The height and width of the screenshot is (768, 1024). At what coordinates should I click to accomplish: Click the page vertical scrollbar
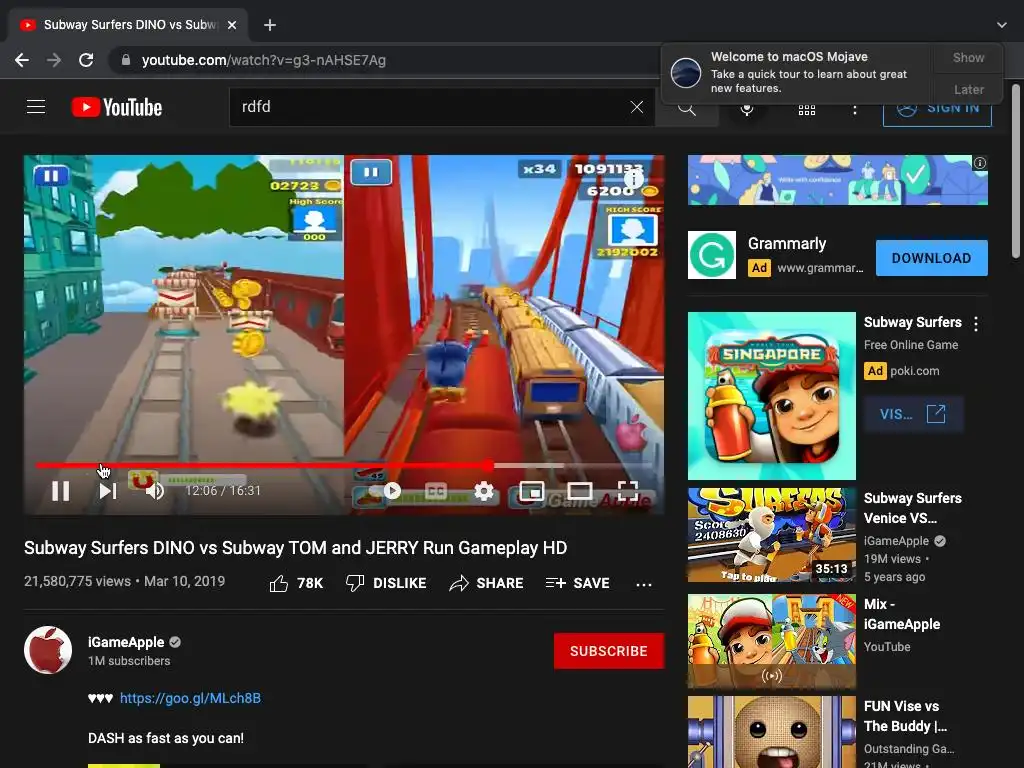tap(1016, 171)
